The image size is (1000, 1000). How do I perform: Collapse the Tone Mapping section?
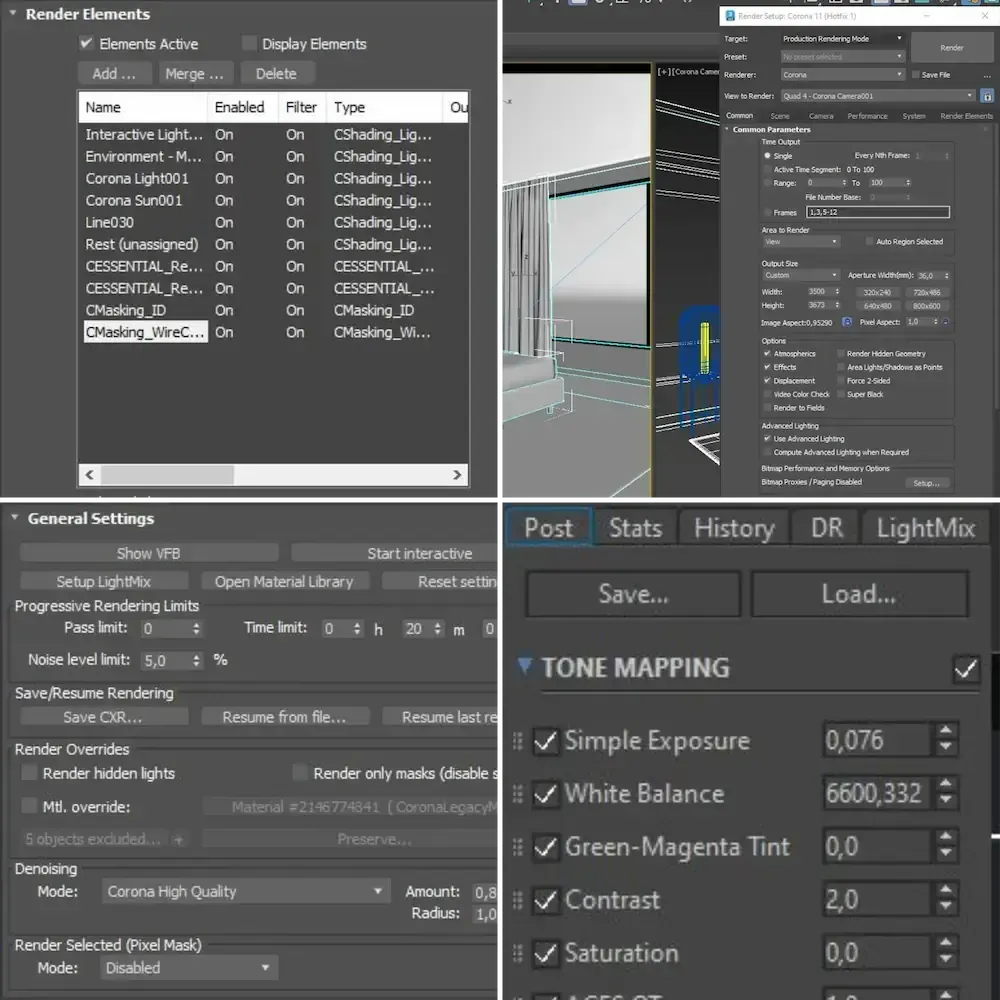click(525, 667)
